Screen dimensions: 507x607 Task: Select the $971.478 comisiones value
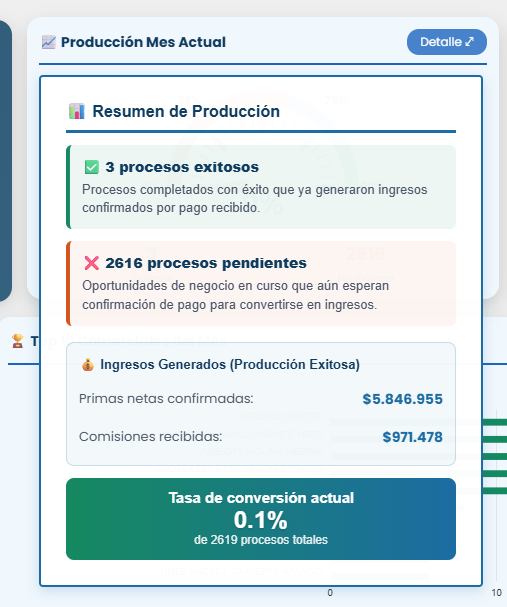click(413, 437)
